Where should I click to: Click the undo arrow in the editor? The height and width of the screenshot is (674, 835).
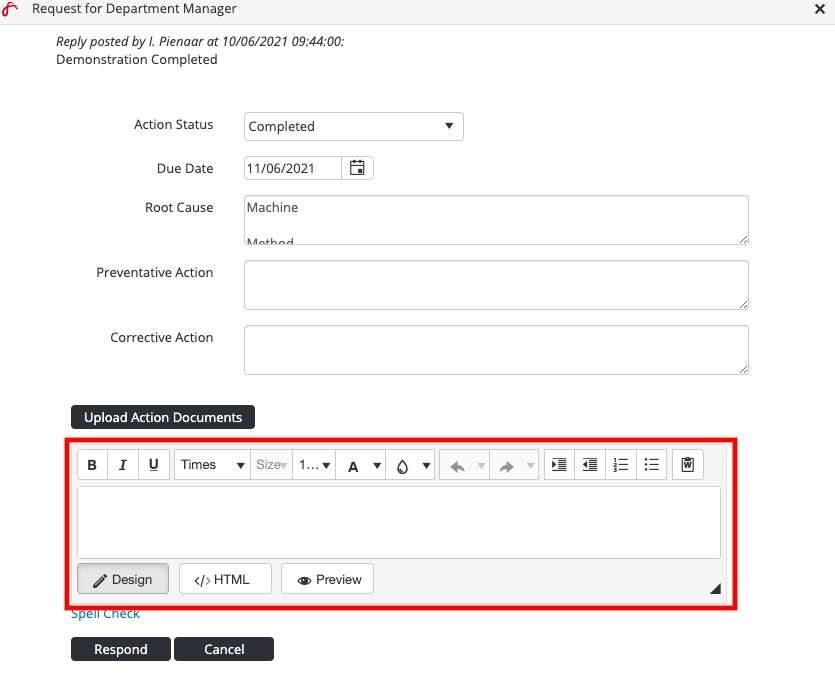(458, 466)
